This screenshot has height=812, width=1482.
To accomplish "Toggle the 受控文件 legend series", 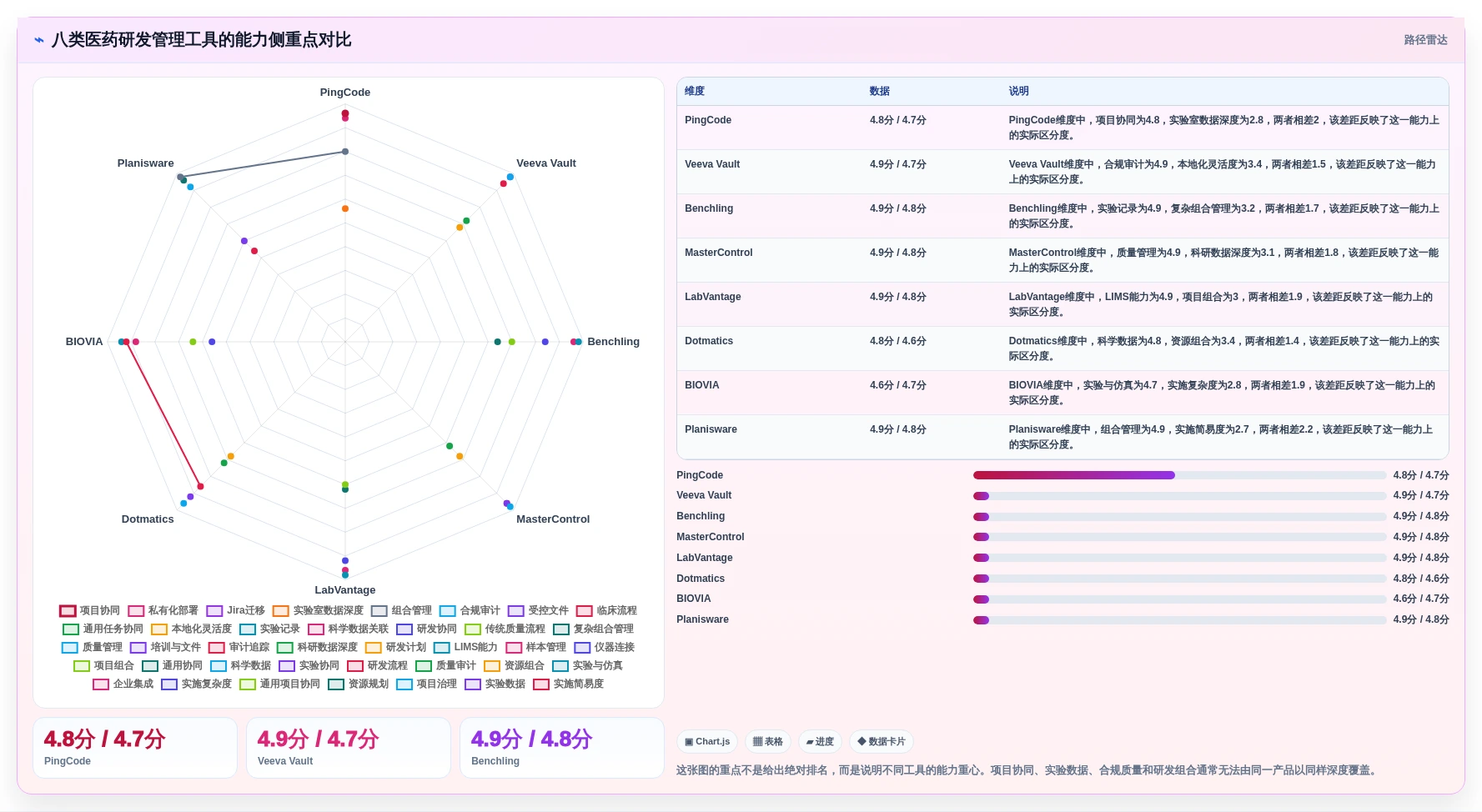I will pyautogui.click(x=539, y=611).
